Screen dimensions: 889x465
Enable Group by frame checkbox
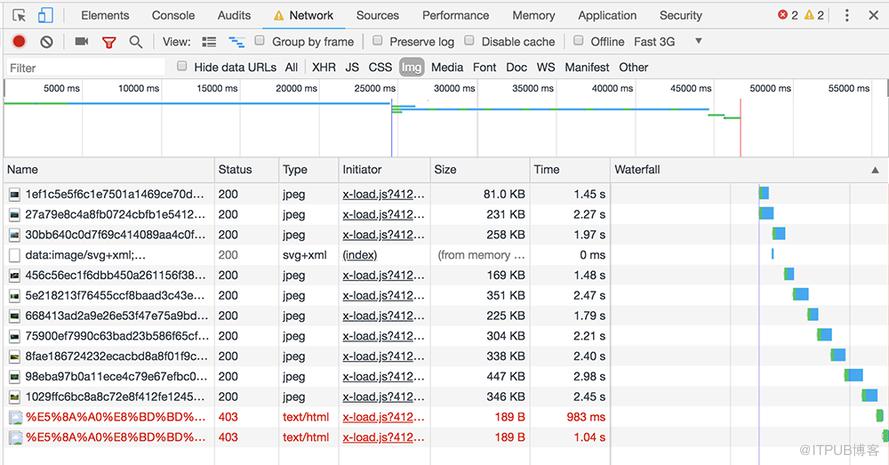(259, 40)
